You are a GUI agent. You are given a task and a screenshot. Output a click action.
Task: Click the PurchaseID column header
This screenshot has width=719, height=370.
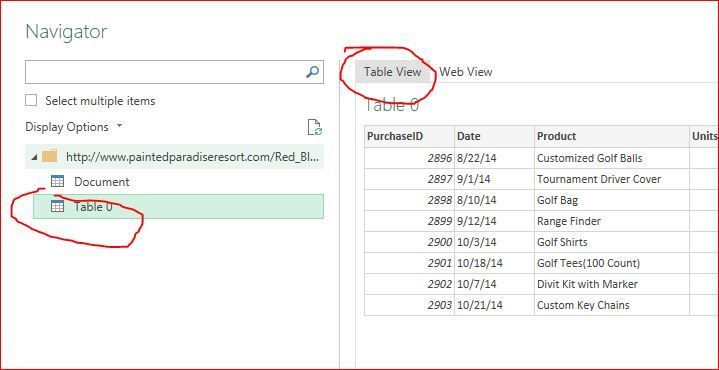pos(409,136)
